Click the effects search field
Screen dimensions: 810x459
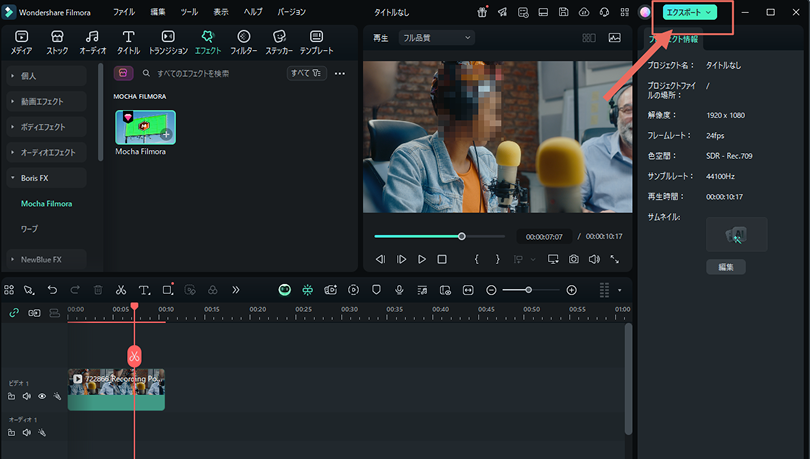pyautogui.click(x=209, y=73)
